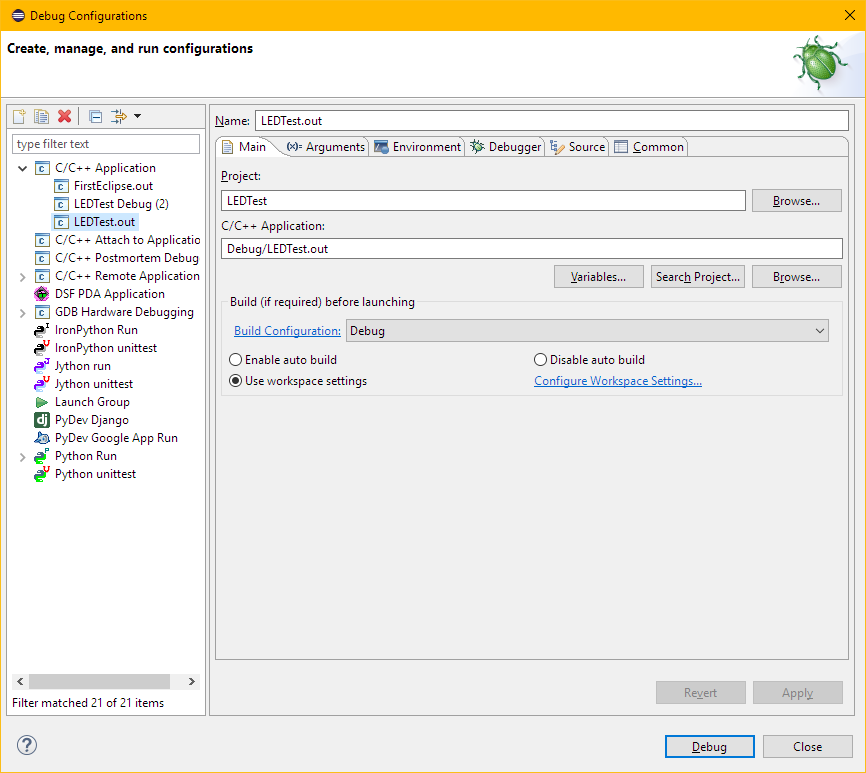The width and height of the screenshot is (866, 773).
Task: Select the DSF PDA Application entry
Action: (109, 294)
